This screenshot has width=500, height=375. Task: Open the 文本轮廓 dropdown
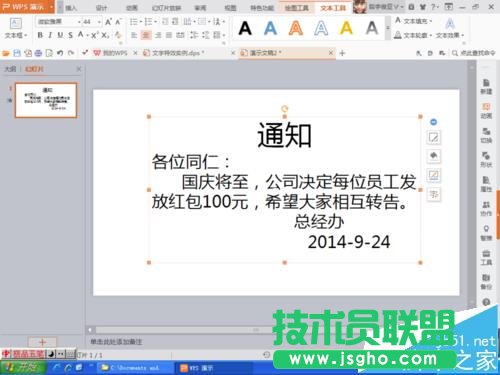(x=413, y=35)
